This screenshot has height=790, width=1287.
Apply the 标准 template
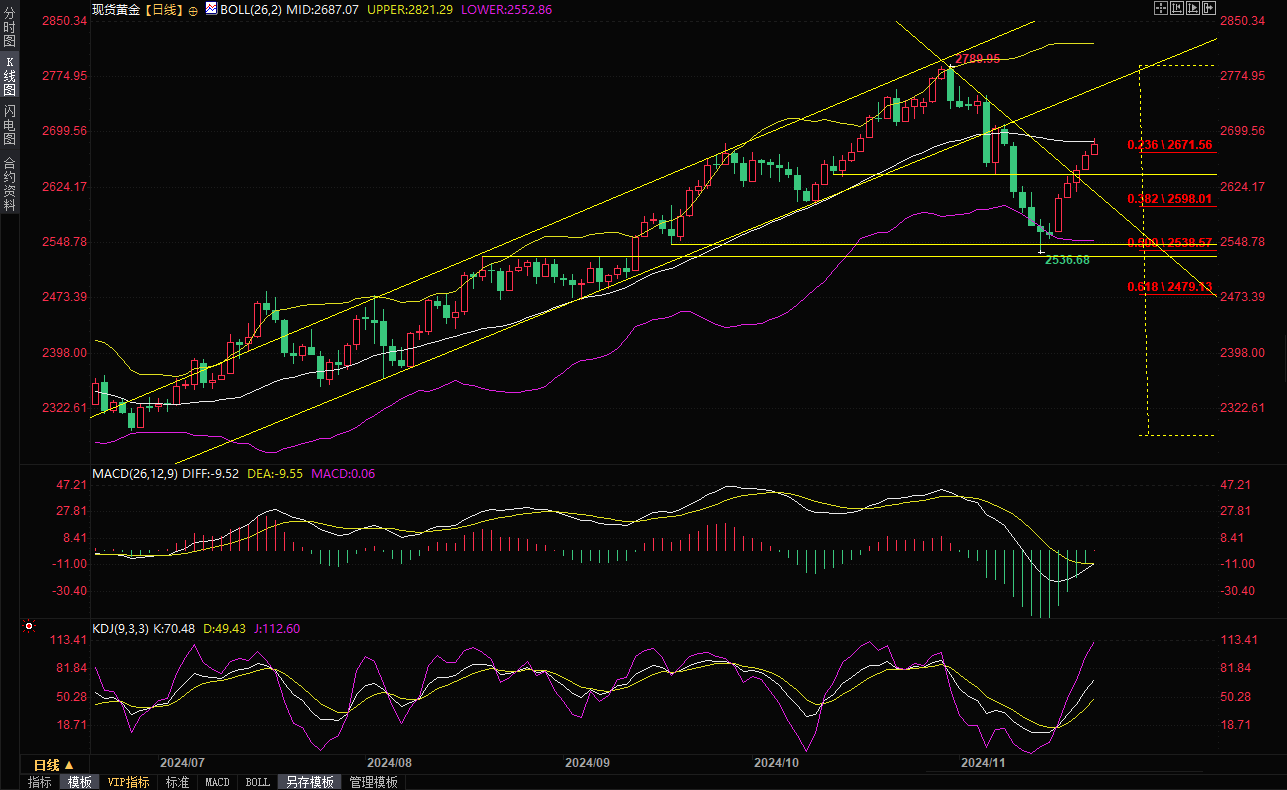177,782
